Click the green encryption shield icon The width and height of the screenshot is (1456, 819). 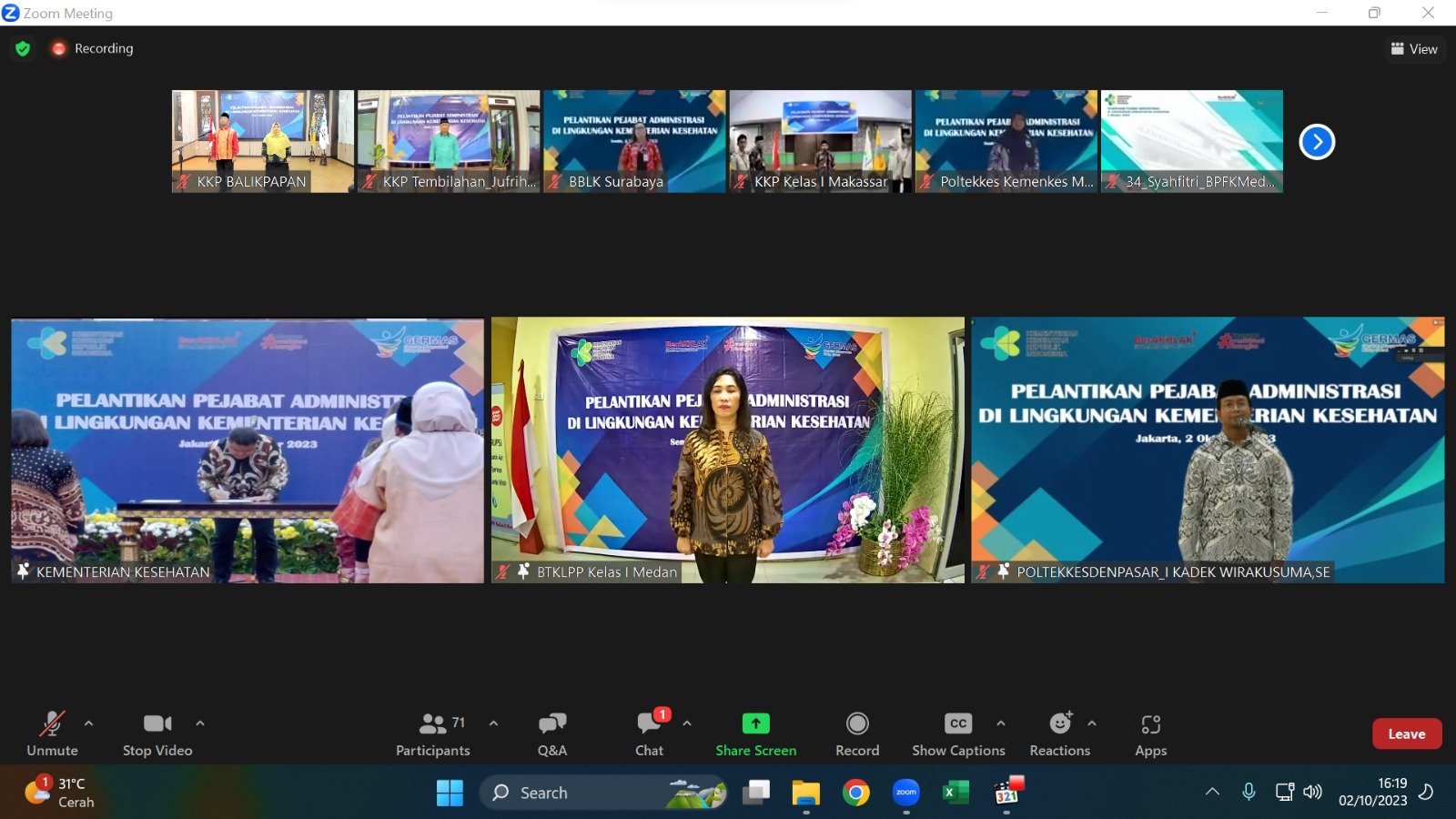(23, 48)
